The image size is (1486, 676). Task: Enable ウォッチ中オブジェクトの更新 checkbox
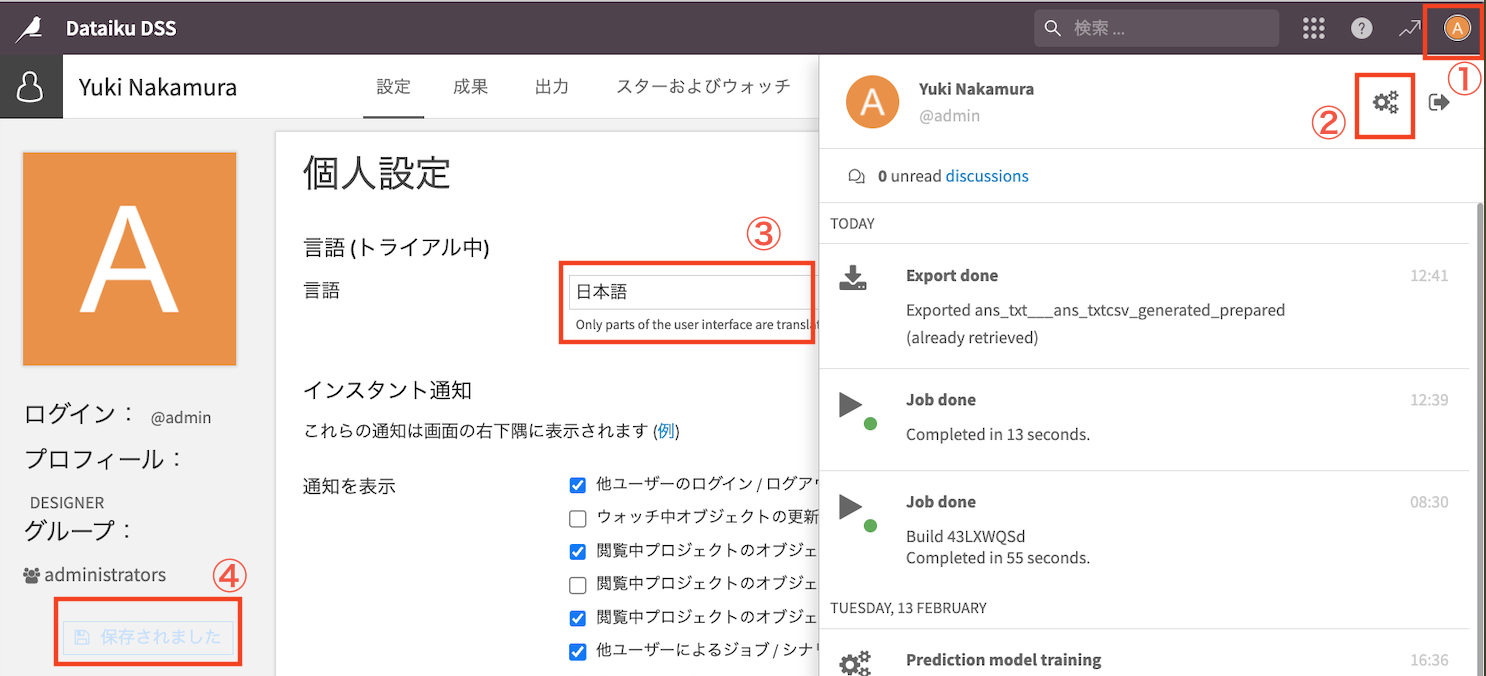click(577, 518)
